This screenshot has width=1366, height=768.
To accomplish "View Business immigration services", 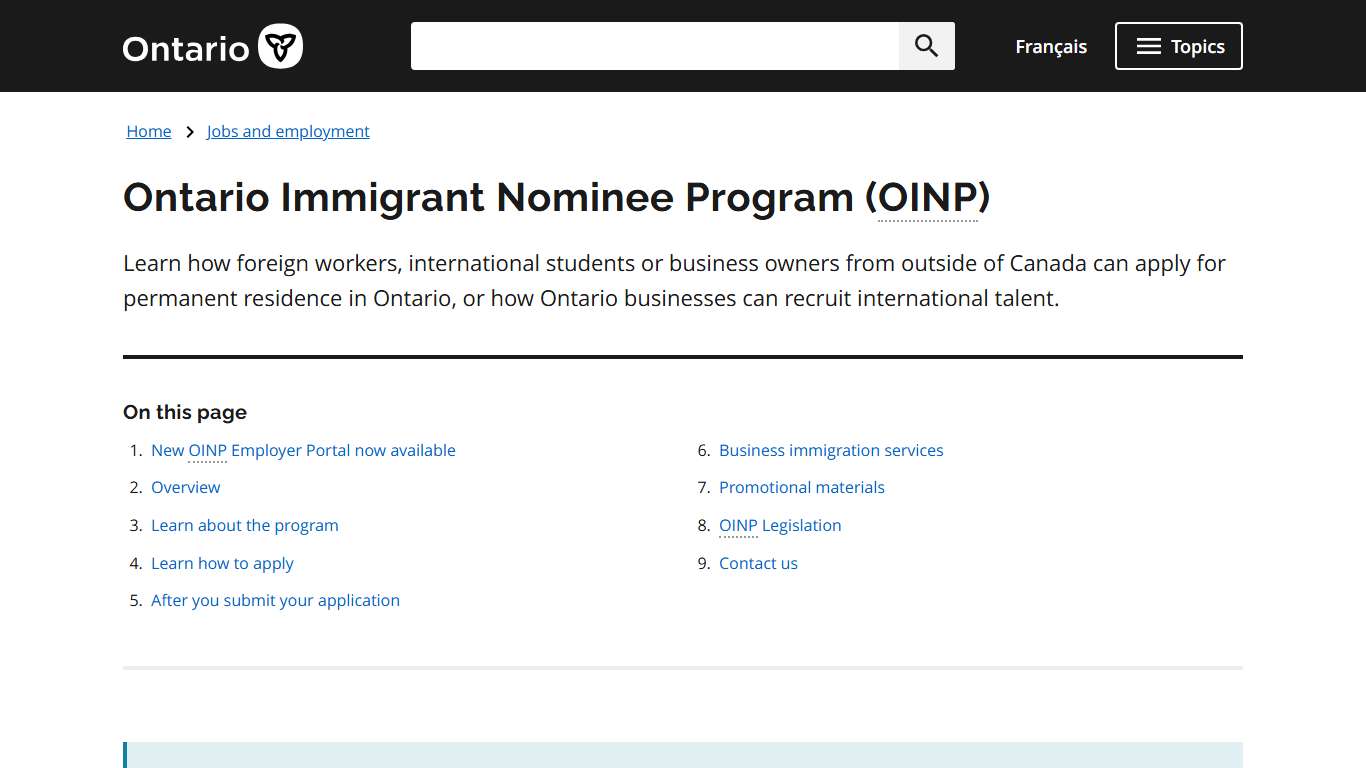I will [831, 450].
